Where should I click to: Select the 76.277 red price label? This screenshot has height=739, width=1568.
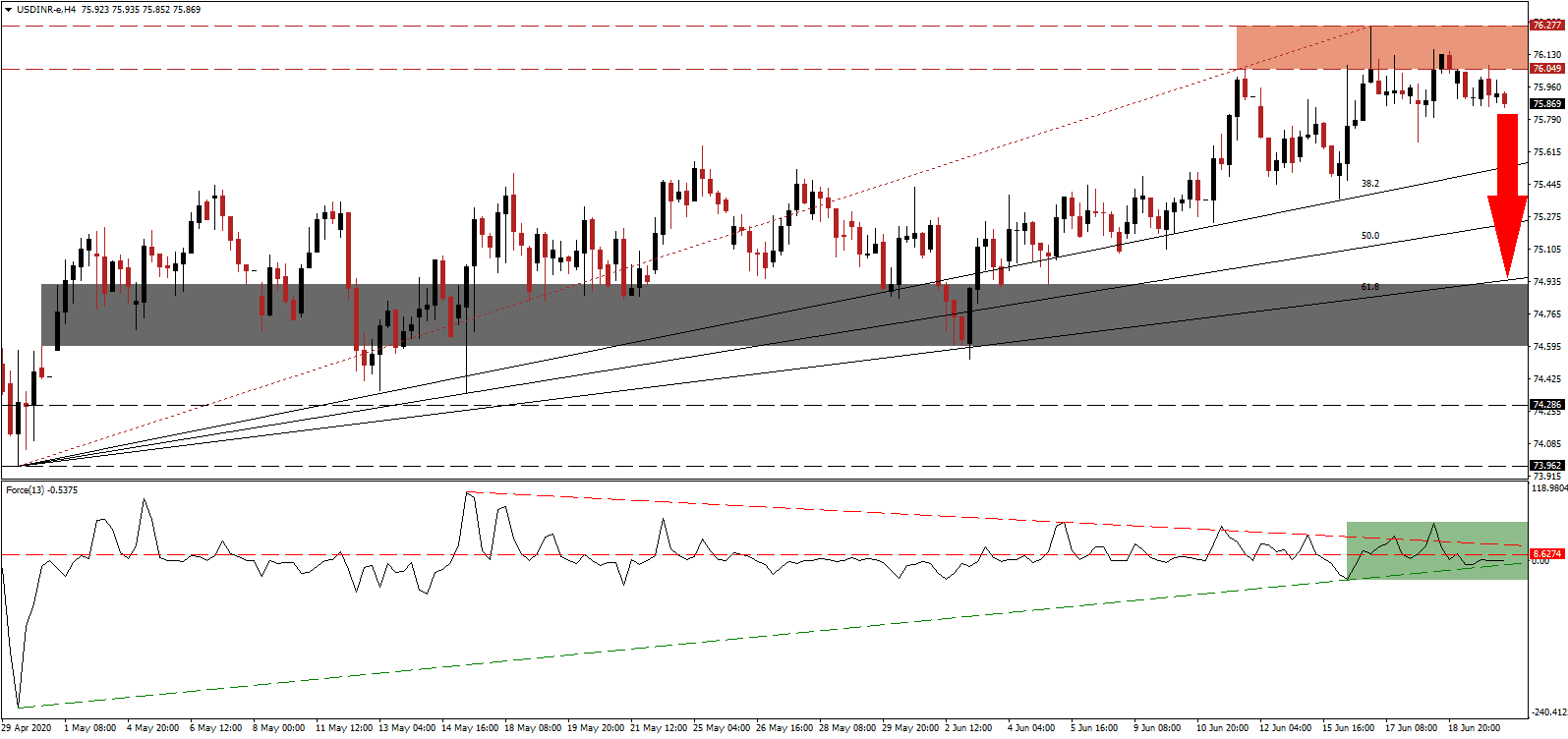coord(1546,26)
